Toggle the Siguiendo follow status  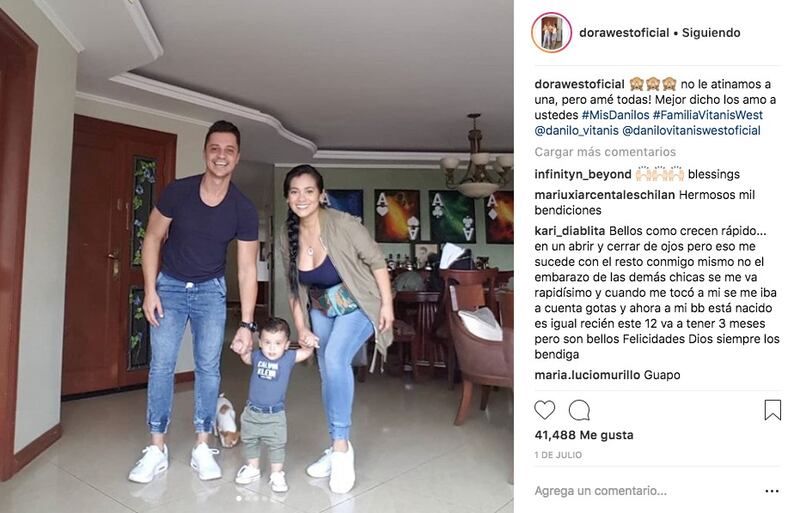tap(711, 33)
